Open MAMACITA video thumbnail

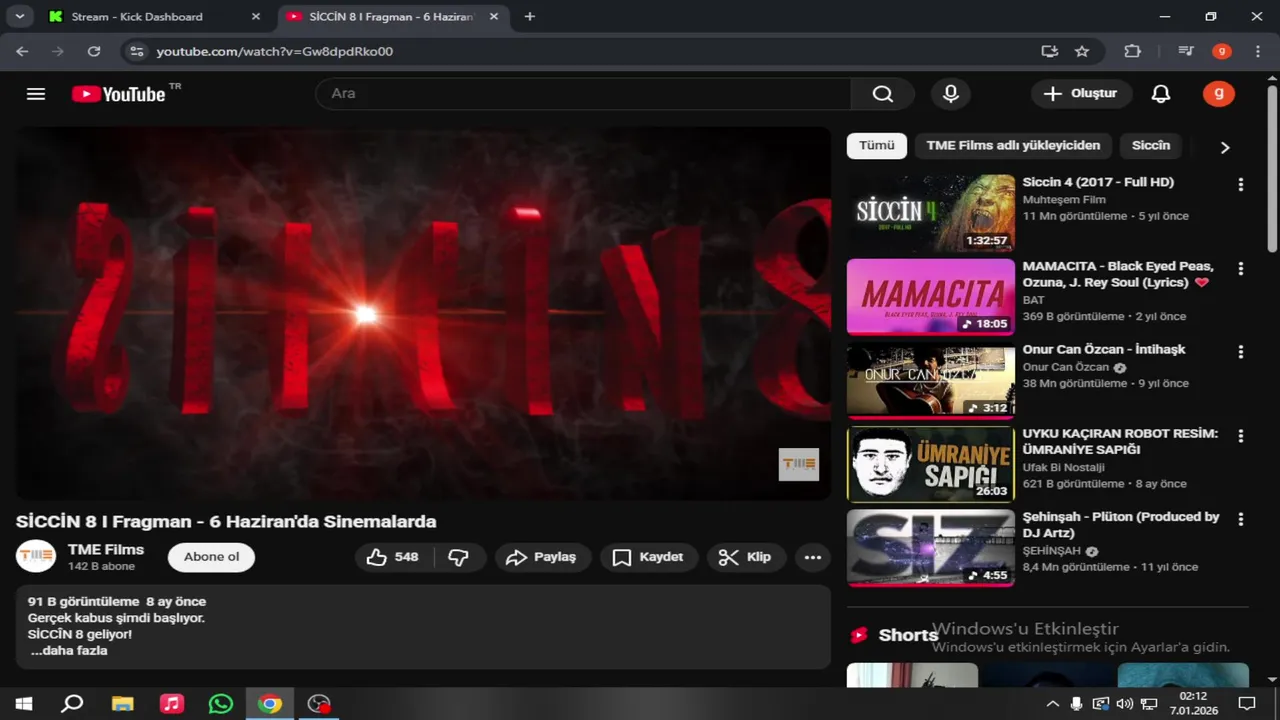(x=931, y=297)
